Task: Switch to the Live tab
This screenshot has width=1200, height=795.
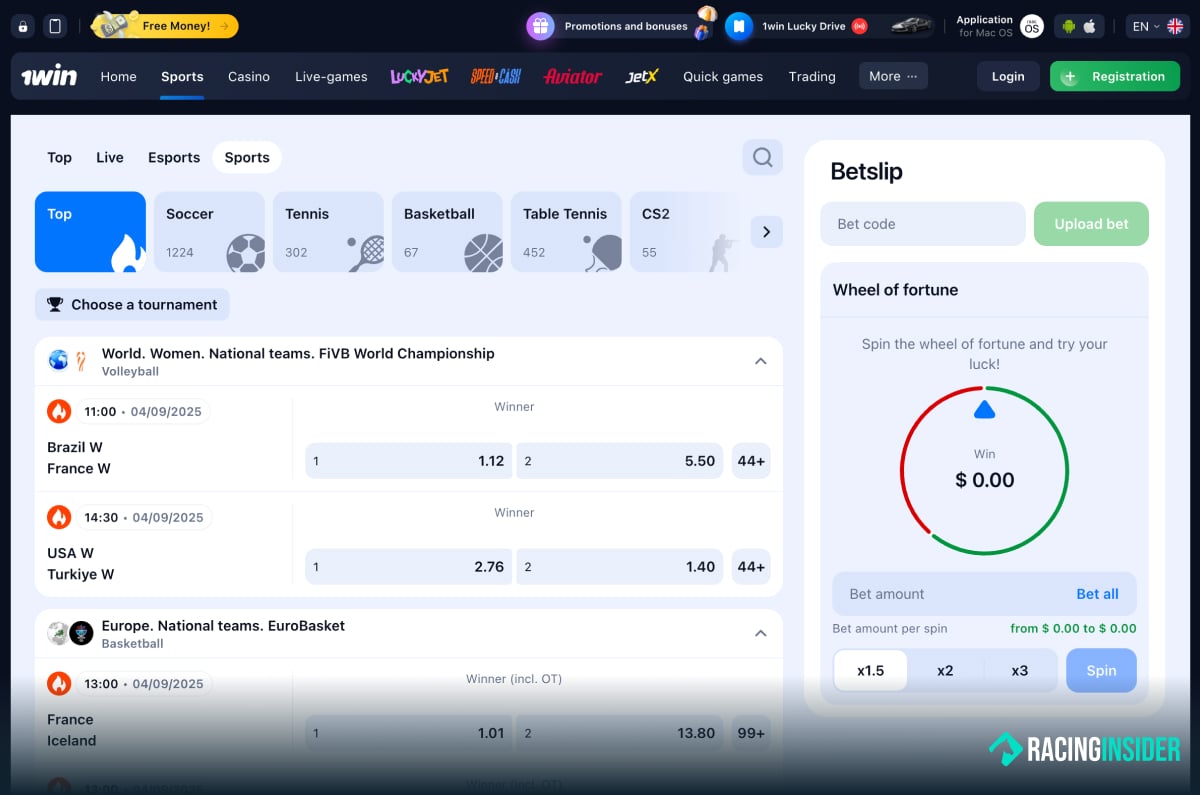Action: tap(110, 157)
